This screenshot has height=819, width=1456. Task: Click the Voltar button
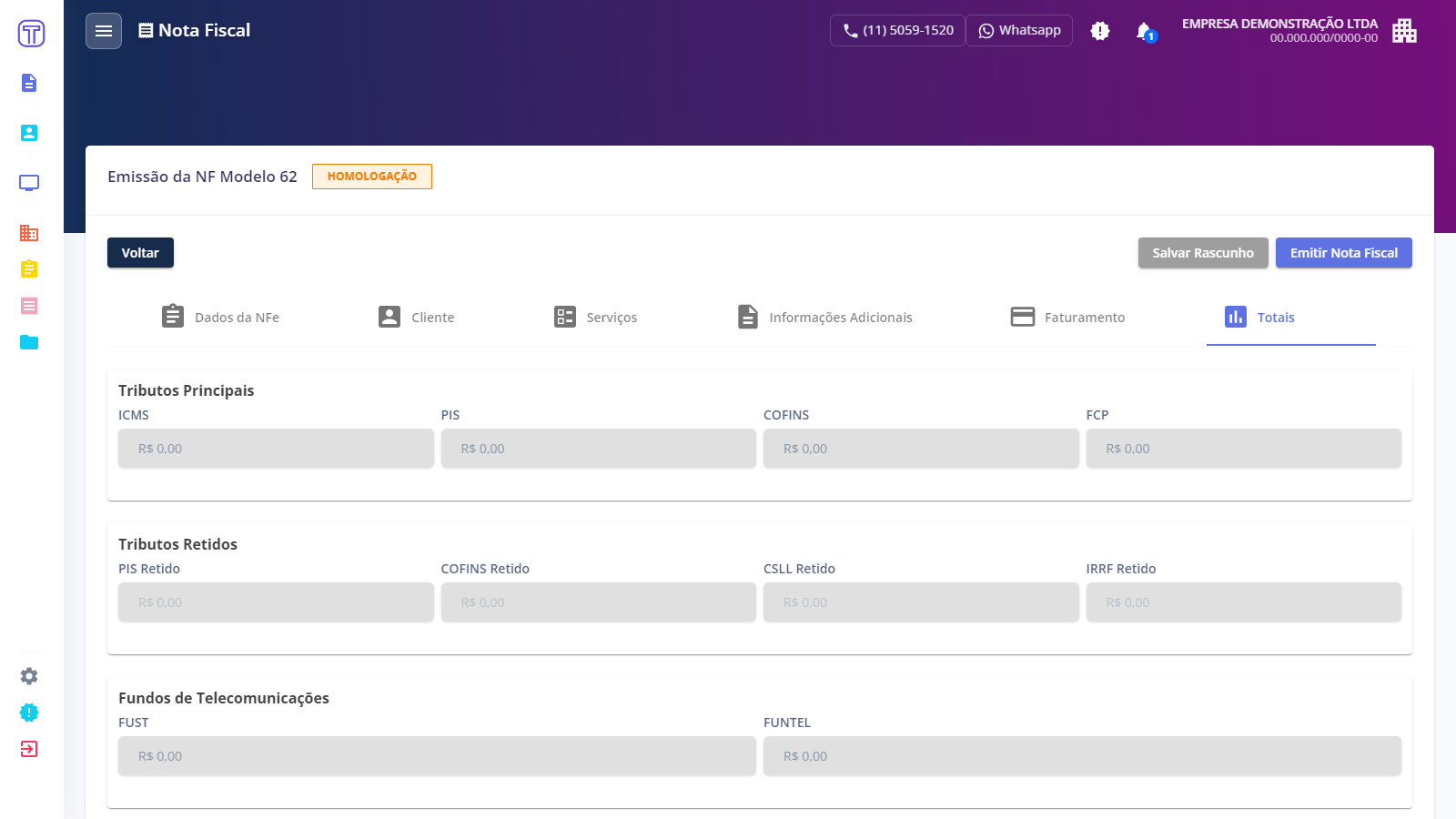140,253
